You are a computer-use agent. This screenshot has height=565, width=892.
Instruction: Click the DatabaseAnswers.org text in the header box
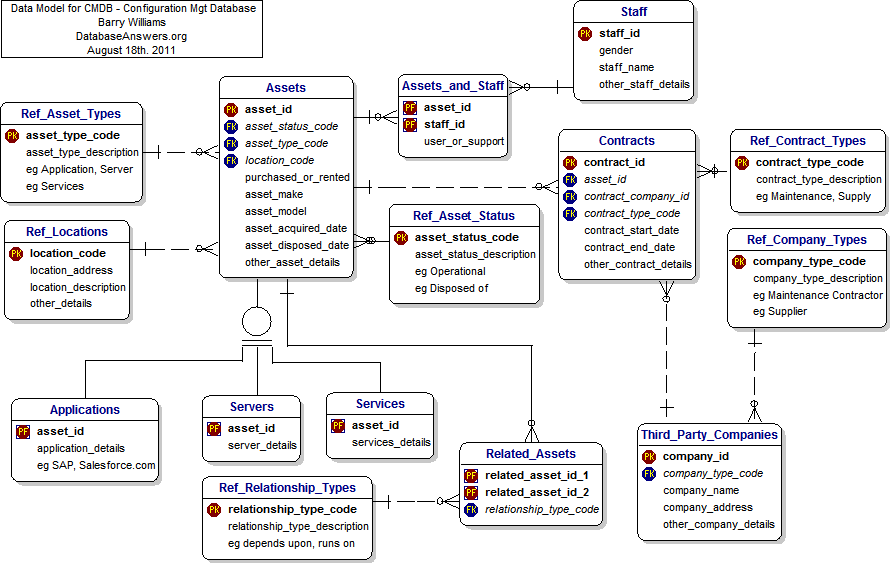[131, 36]
